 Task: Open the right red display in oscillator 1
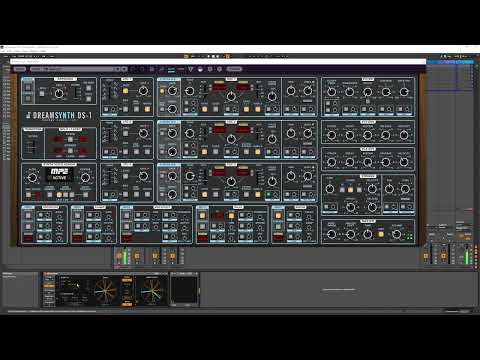tap(243, 88)
